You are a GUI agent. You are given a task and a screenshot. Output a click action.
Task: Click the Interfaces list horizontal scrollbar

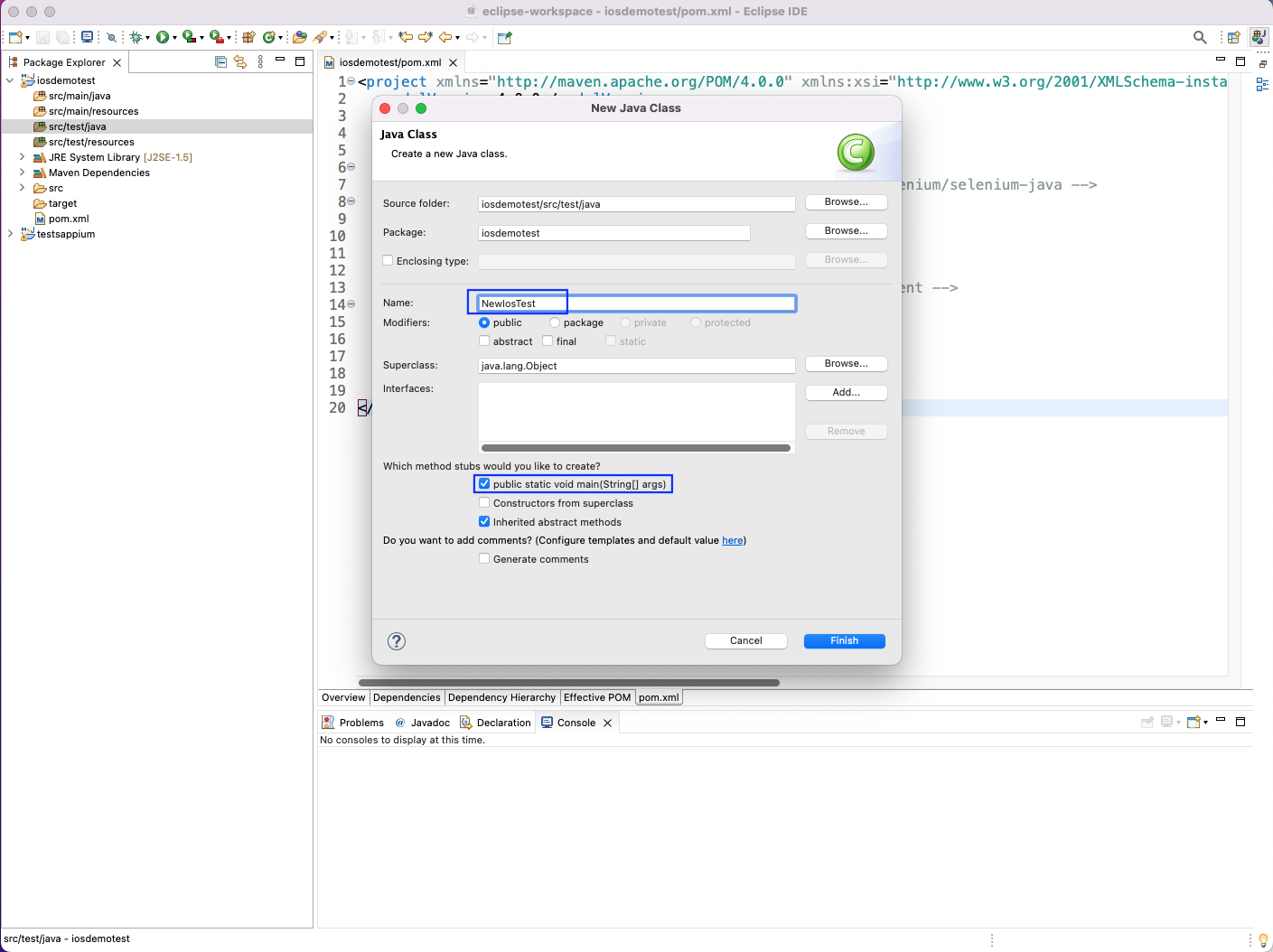pos(635,448)
